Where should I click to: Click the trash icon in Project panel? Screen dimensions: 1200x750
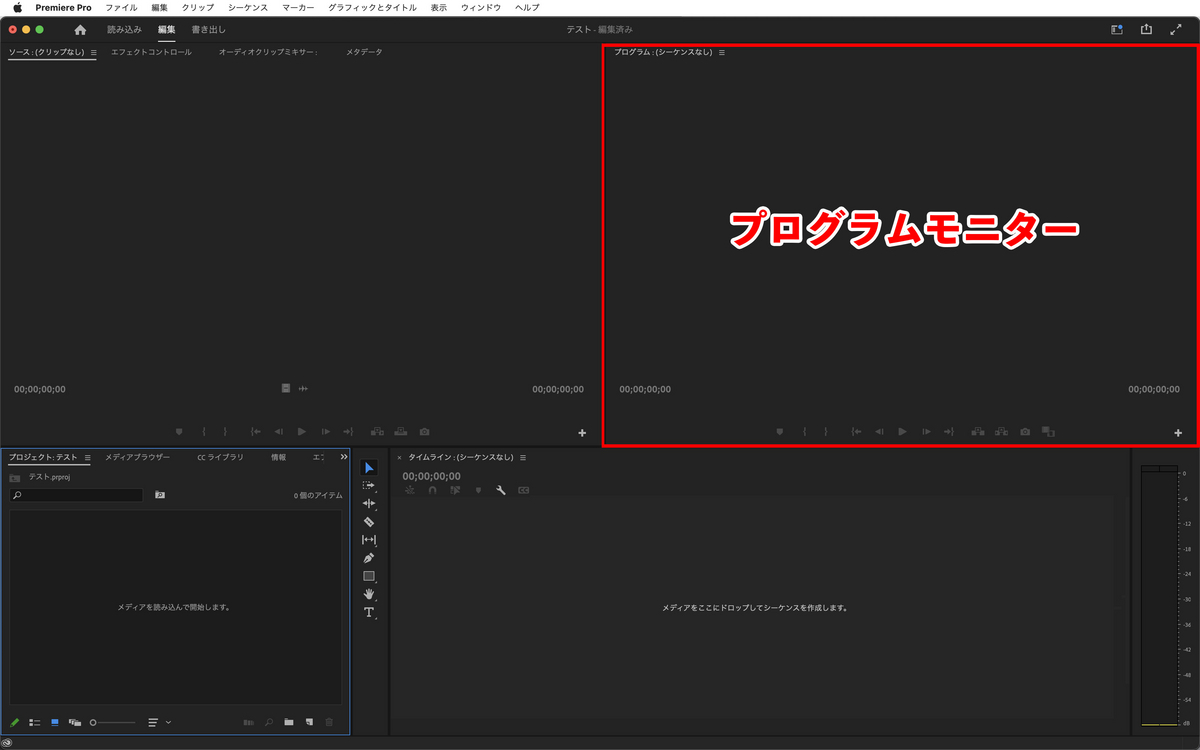click(x=329, y=722)
